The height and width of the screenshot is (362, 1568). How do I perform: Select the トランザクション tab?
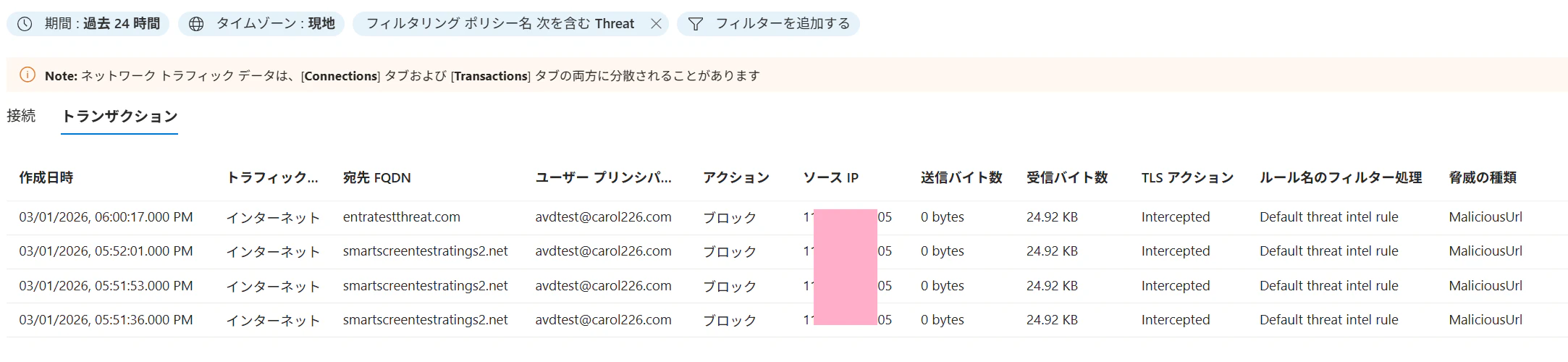(119, 117)
